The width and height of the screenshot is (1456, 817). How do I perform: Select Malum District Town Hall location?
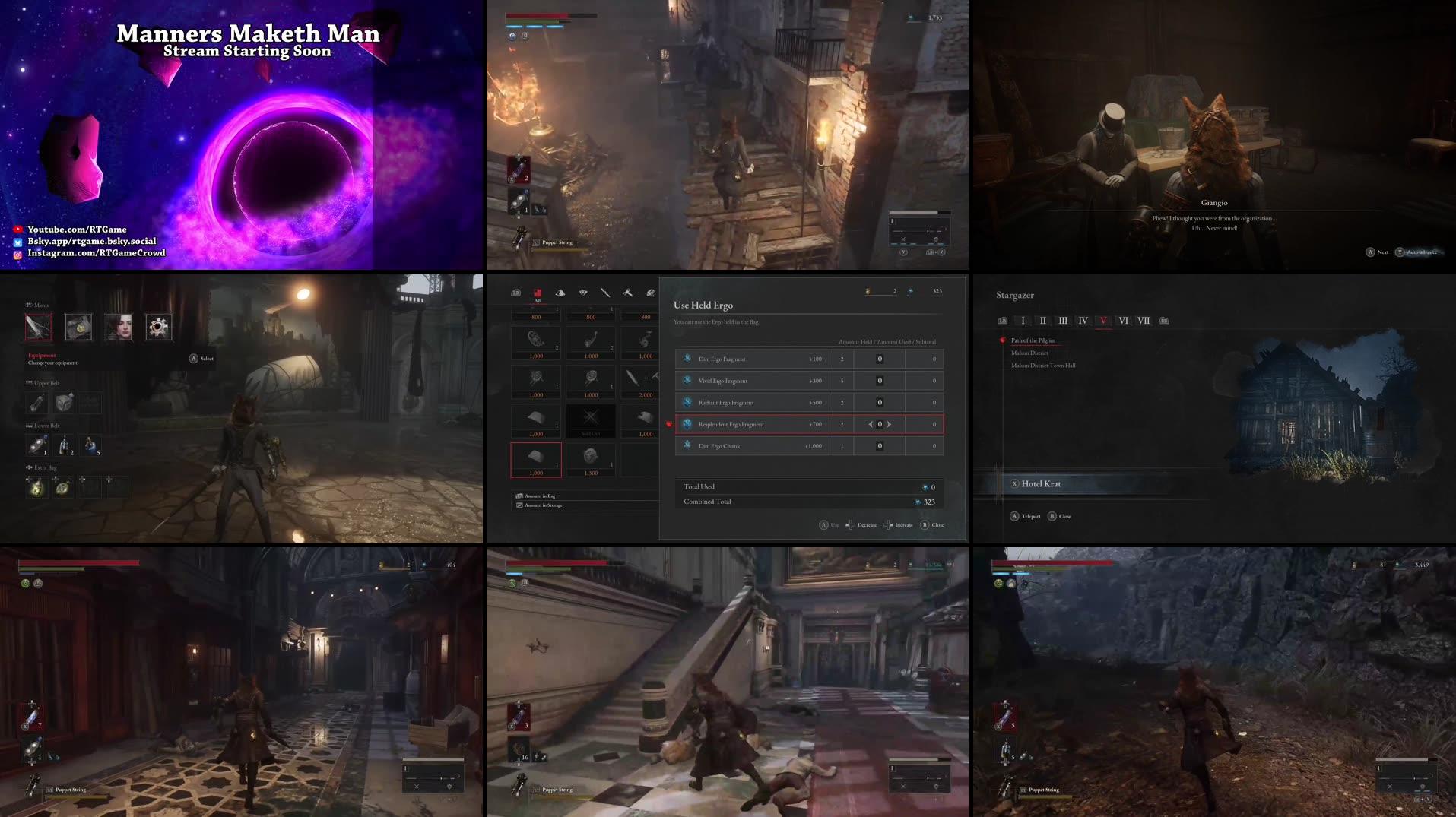pos(1043,366)
